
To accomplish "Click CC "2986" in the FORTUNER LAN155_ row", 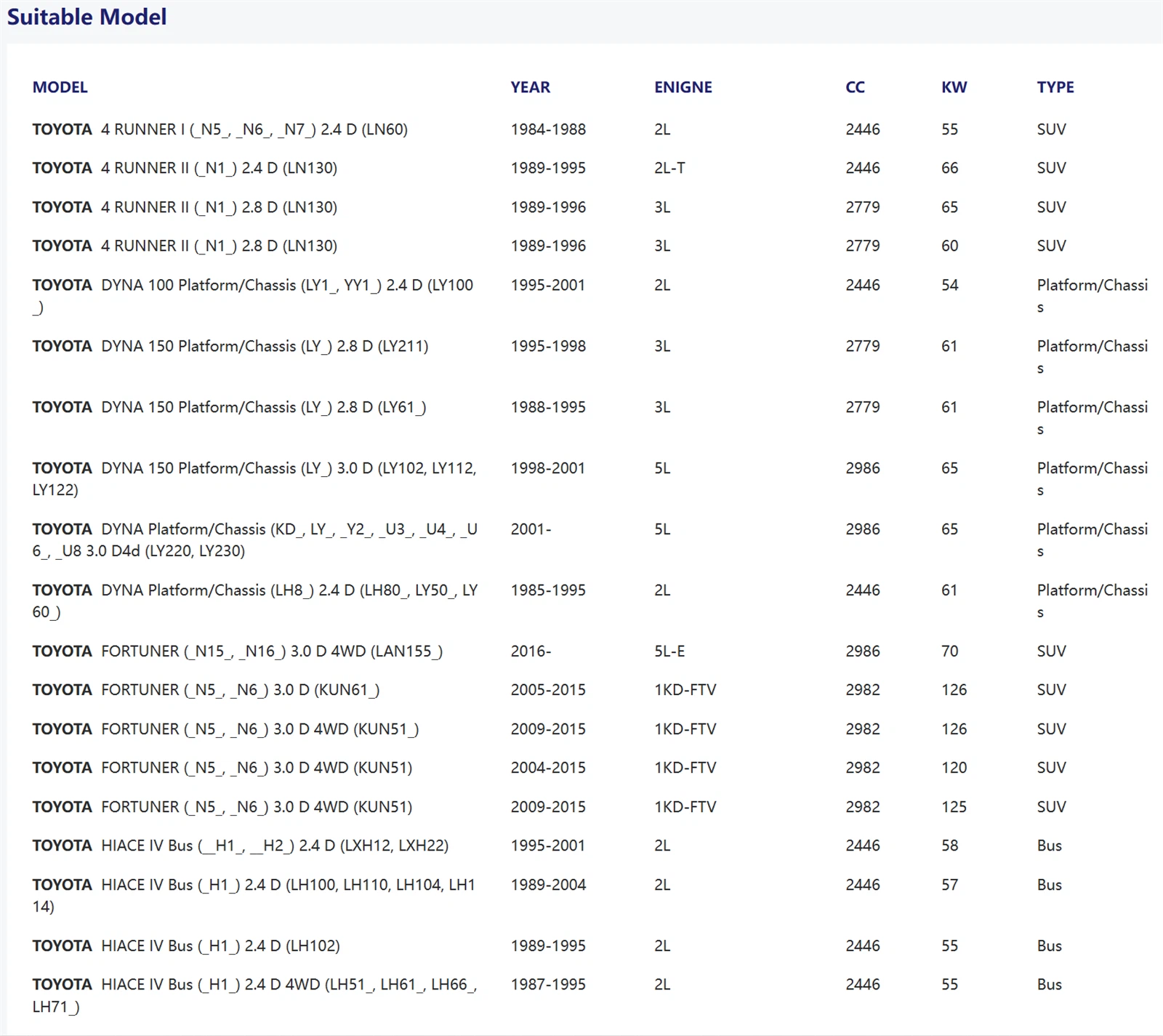I will point(863,651).
